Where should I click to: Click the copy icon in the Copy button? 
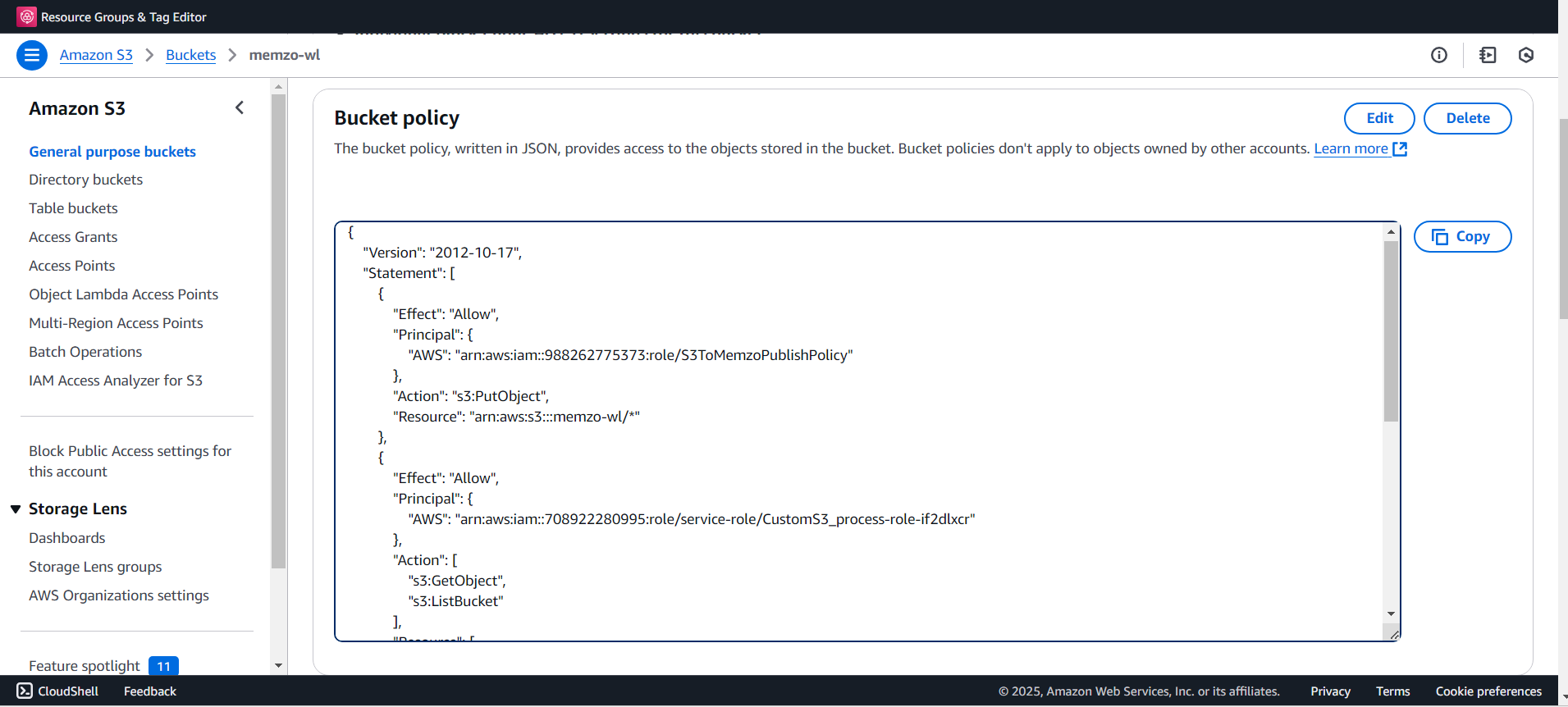tap(1440, 237)
